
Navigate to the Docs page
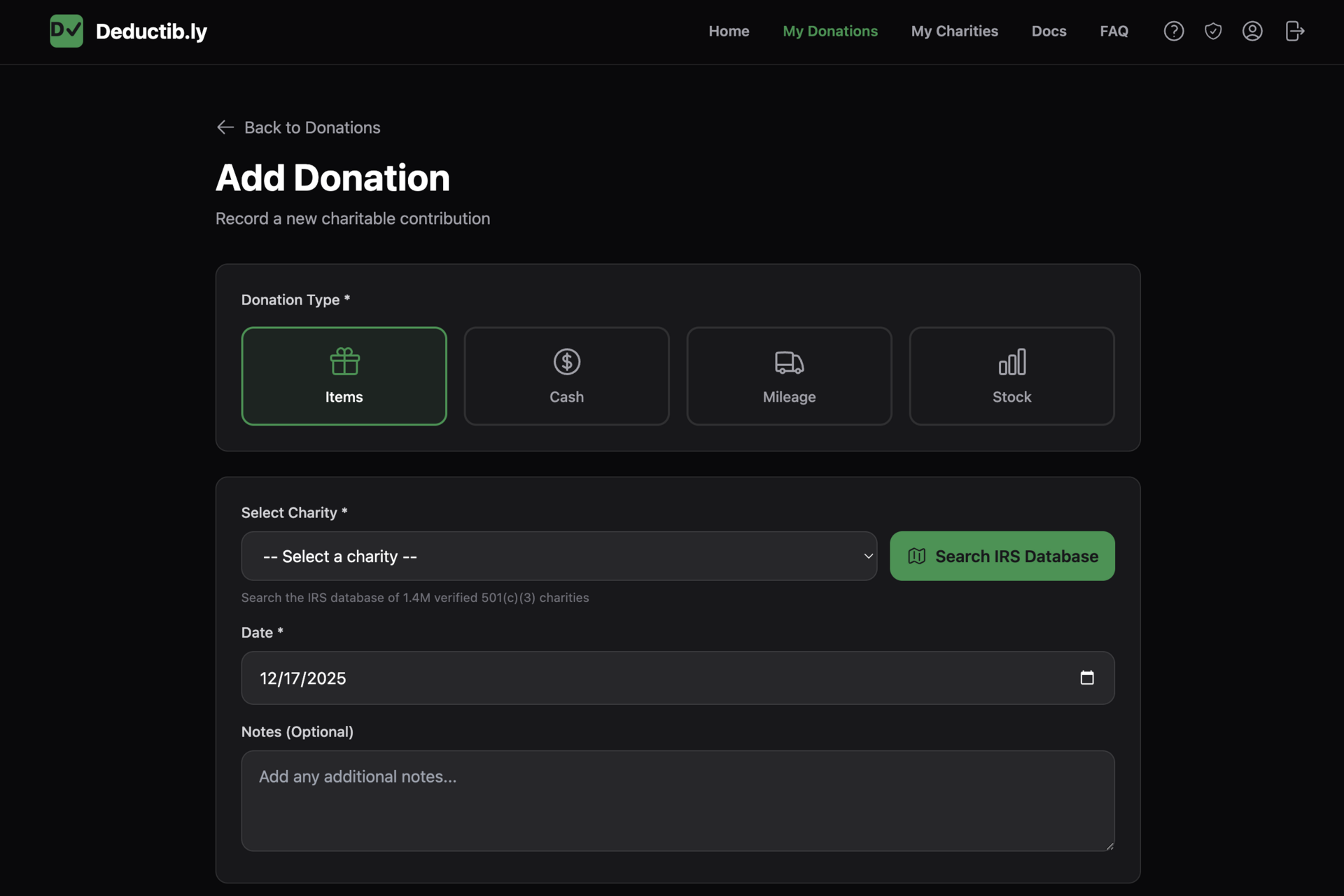pyautogui.click(x=1049, y=31)
